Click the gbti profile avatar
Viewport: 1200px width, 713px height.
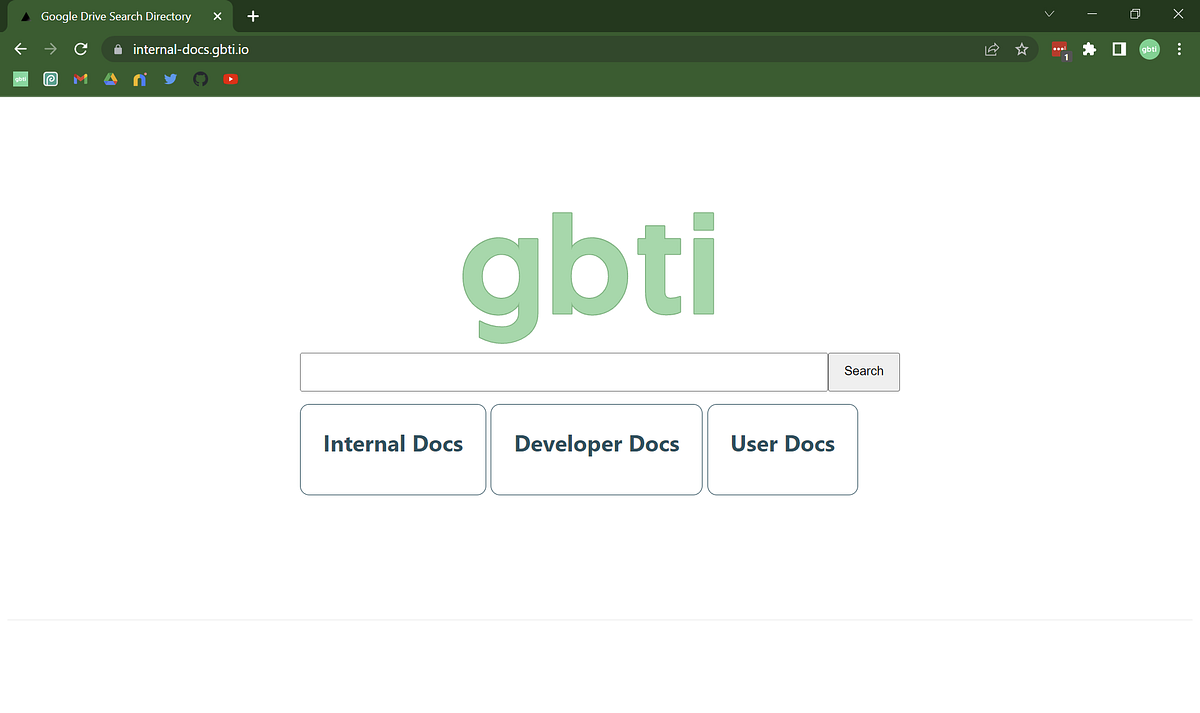point(1149,49)
